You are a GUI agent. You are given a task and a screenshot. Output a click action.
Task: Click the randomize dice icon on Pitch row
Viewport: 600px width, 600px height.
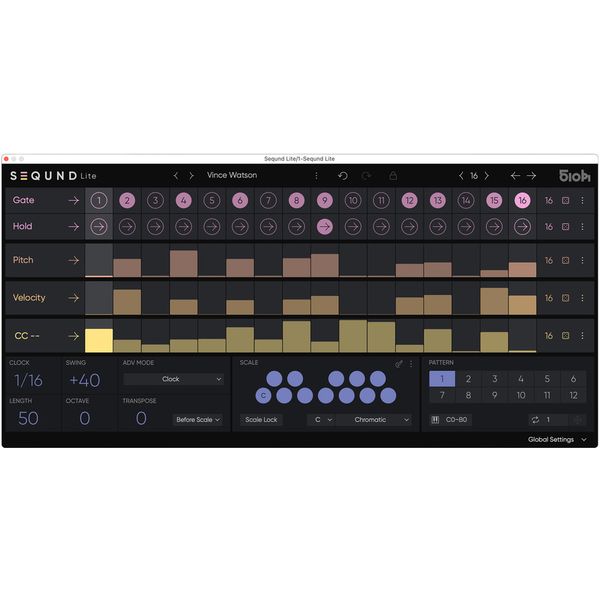coord(565,260)
